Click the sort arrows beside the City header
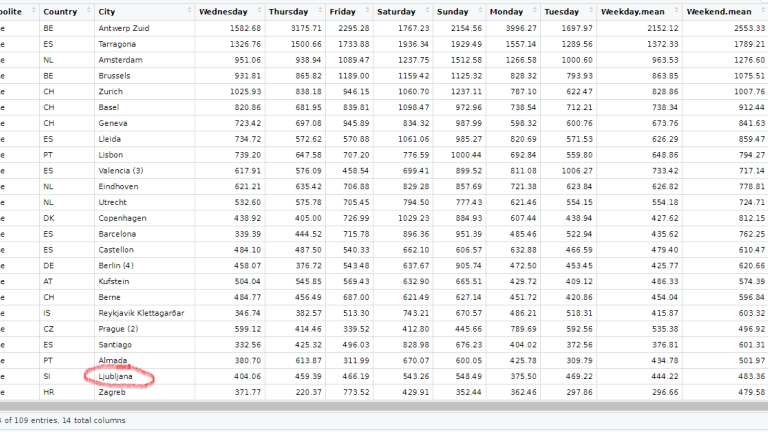Viewport: 768px width, 432px height. pos(188,12)
